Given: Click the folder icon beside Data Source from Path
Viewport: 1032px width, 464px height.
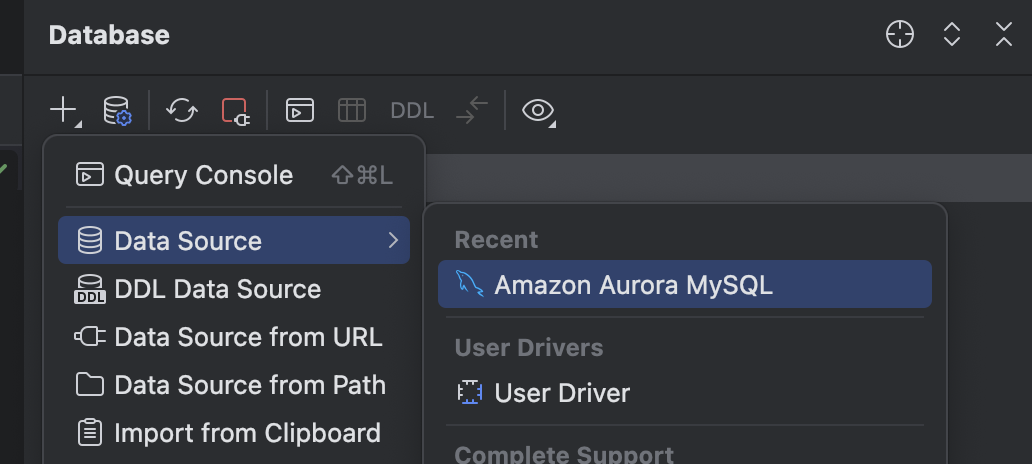Looking at the screenshot, I should (x=90, y=385).
